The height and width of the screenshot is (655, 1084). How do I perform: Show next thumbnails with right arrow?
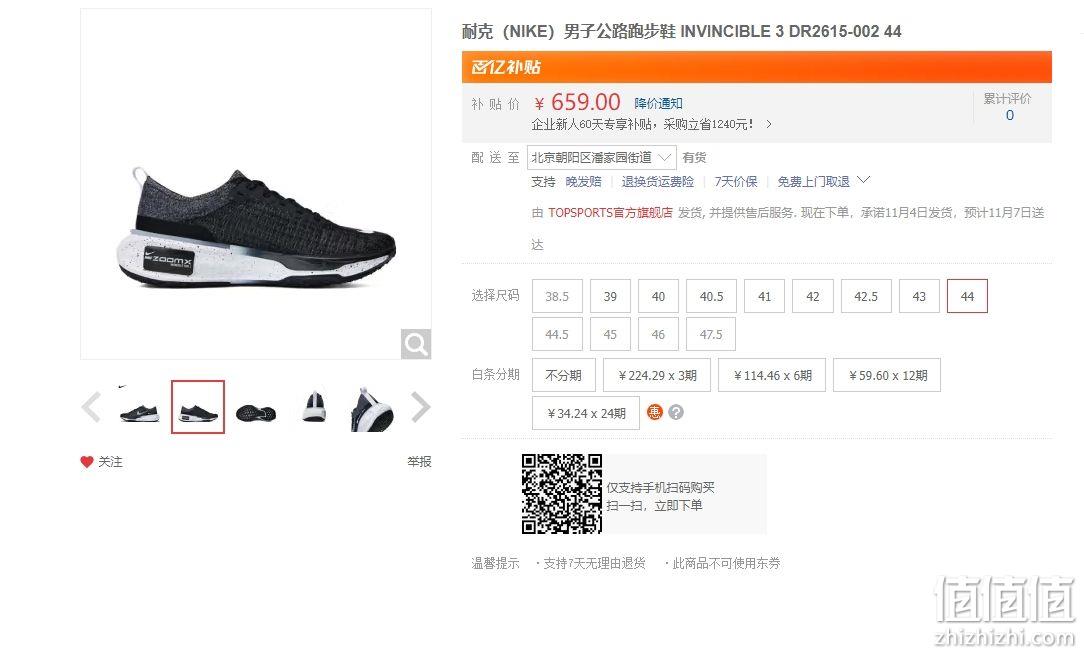pyautogui.click(x=420, y=407)
